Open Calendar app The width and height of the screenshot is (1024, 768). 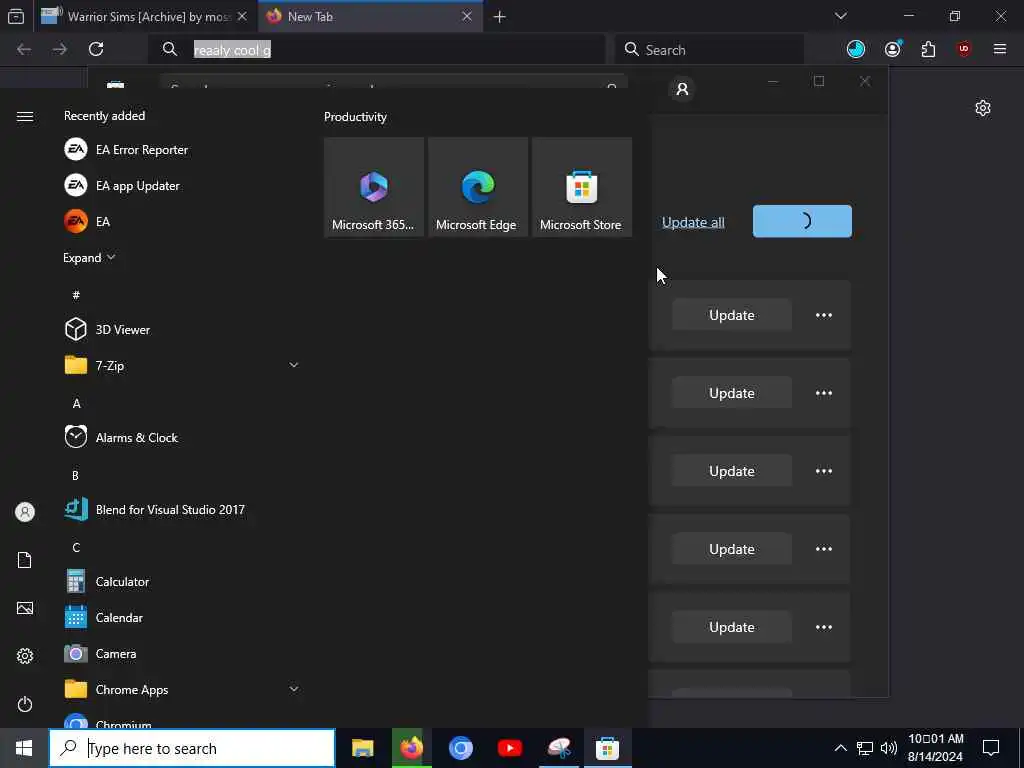(x=182, y=617)
